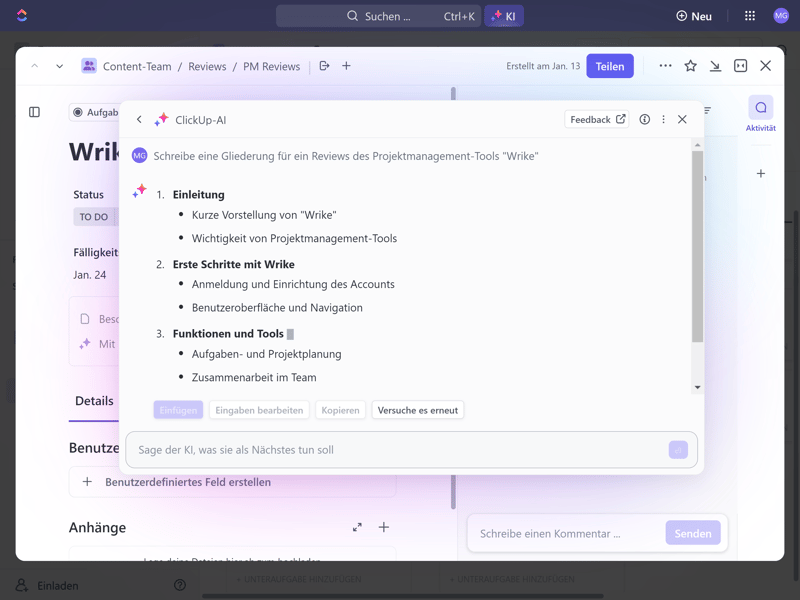Image resolution: width=800 pixels, height=600 pixels.
Task: Click the description document icon
Action: click(85, 319)
